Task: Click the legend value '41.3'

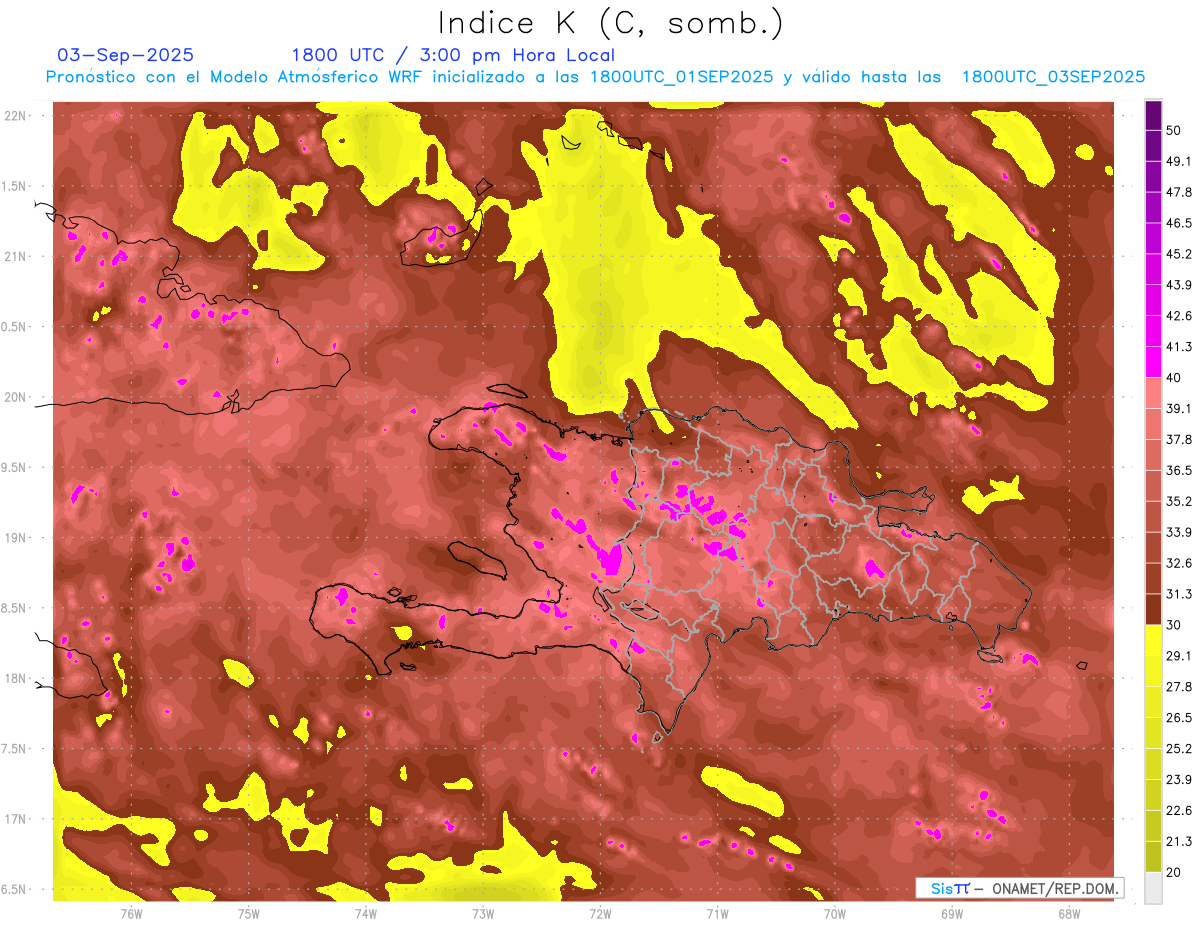Action: point(1179,347)
